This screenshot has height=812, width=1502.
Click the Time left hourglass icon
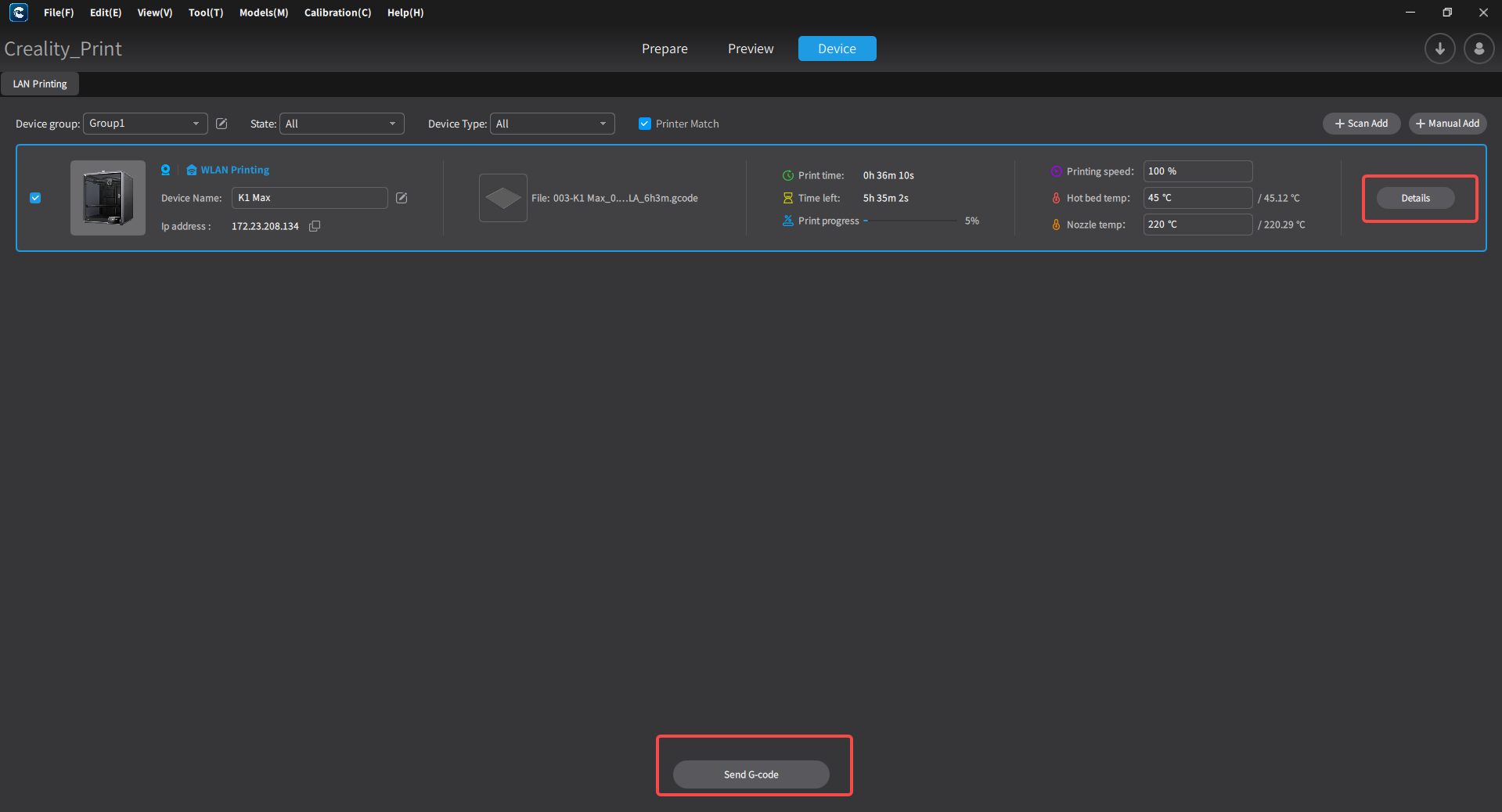tap(788, 198)
